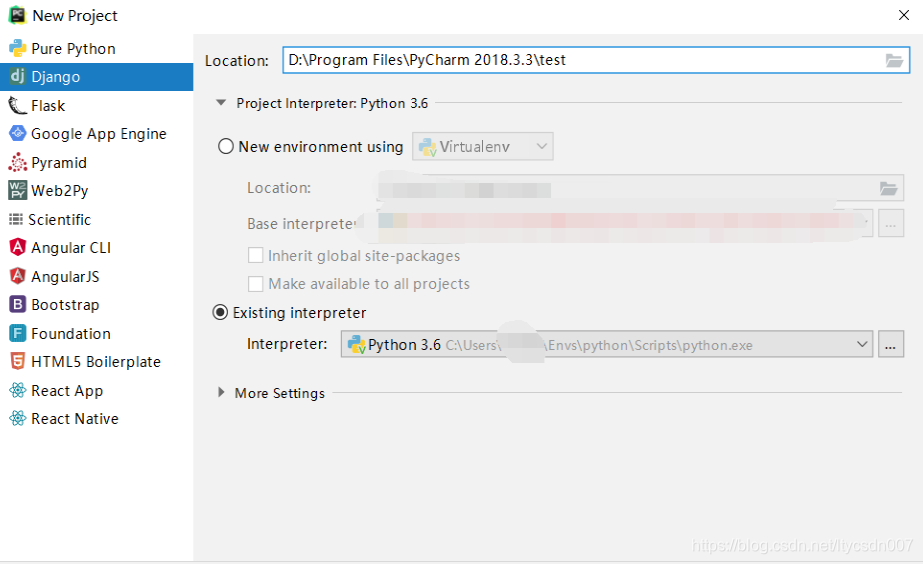Click the Foundation F icon
The height and width of the screenshot is (564, 923).
click(18, 333)
